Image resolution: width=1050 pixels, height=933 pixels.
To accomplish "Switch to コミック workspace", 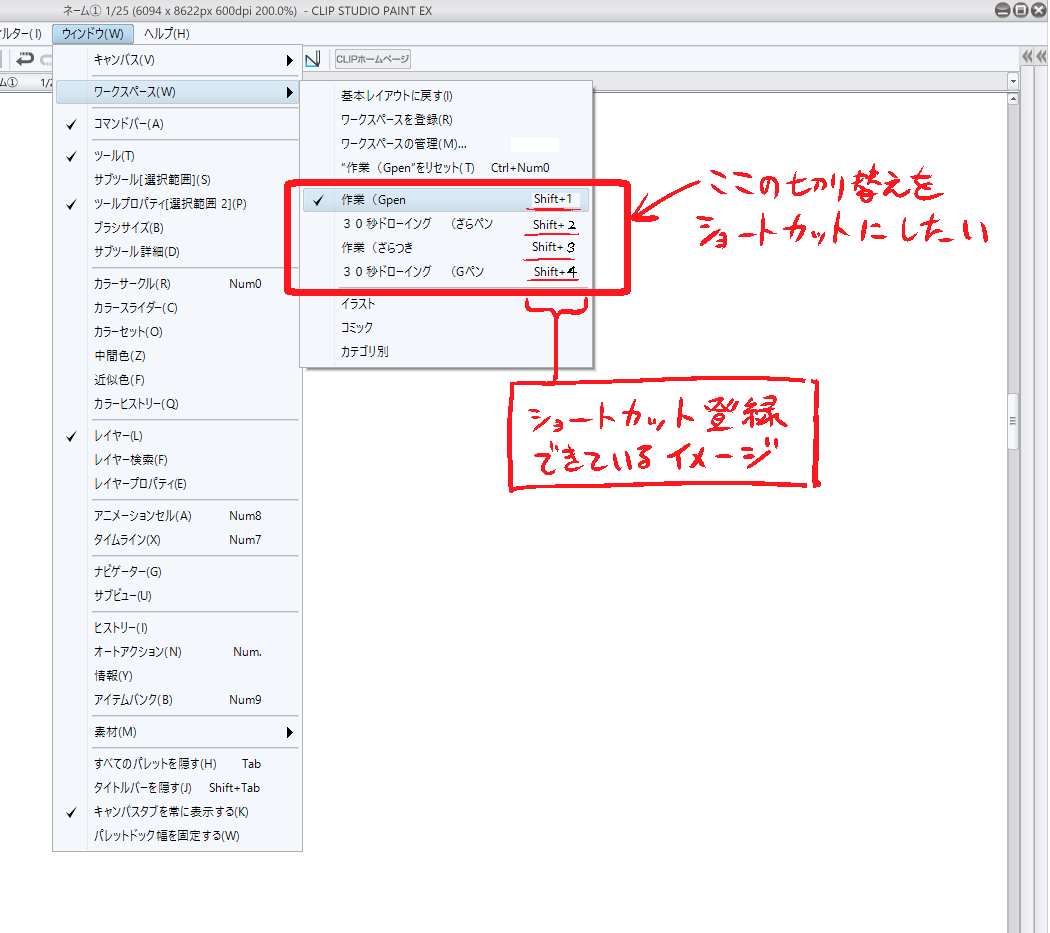I will point(446,328).
